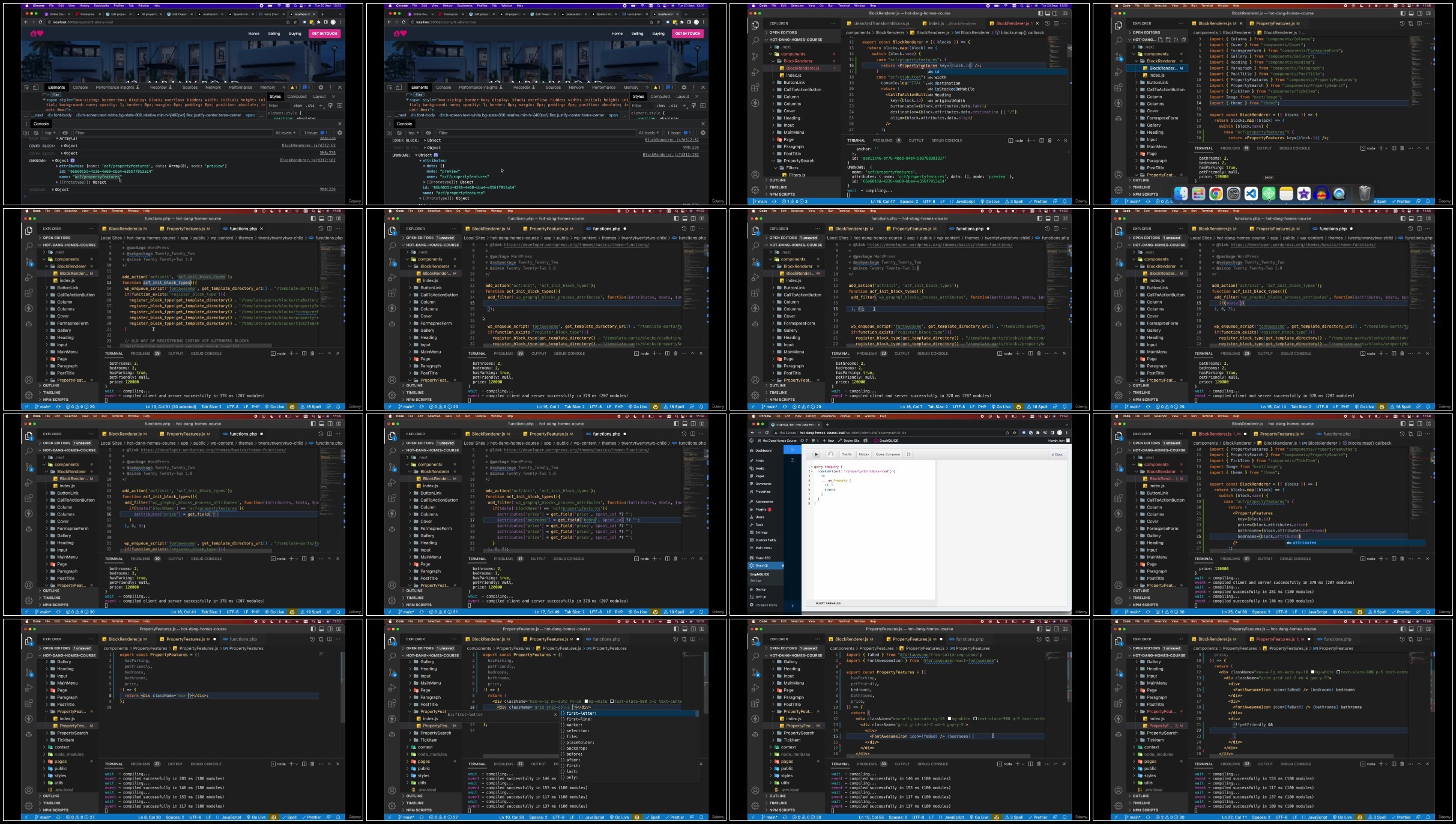Open All levels dropdown in top-left console
Screen dimensions: 1456x824
(x=285, y=133)
